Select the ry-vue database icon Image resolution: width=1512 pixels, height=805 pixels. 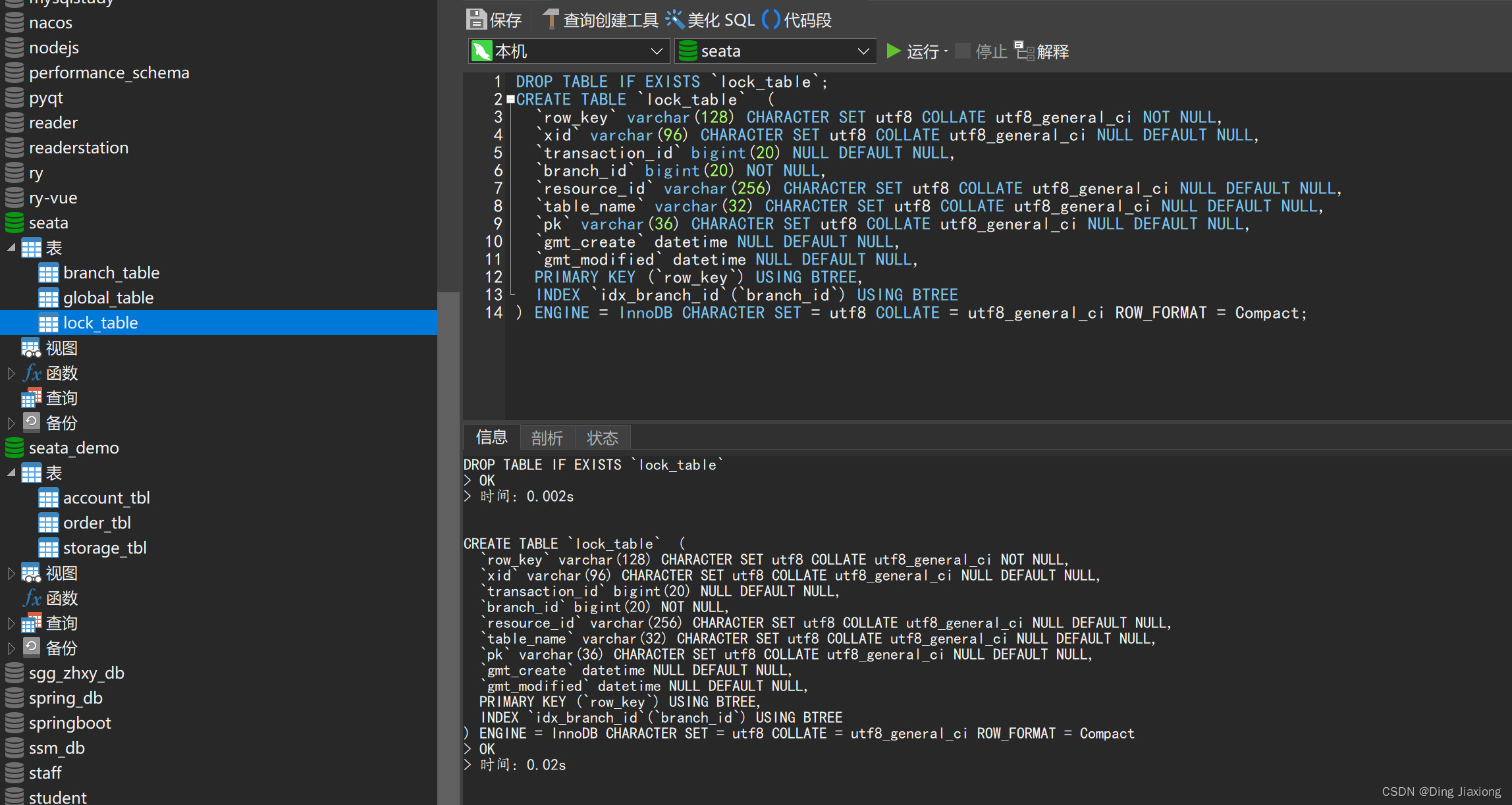tap(14, 198)
